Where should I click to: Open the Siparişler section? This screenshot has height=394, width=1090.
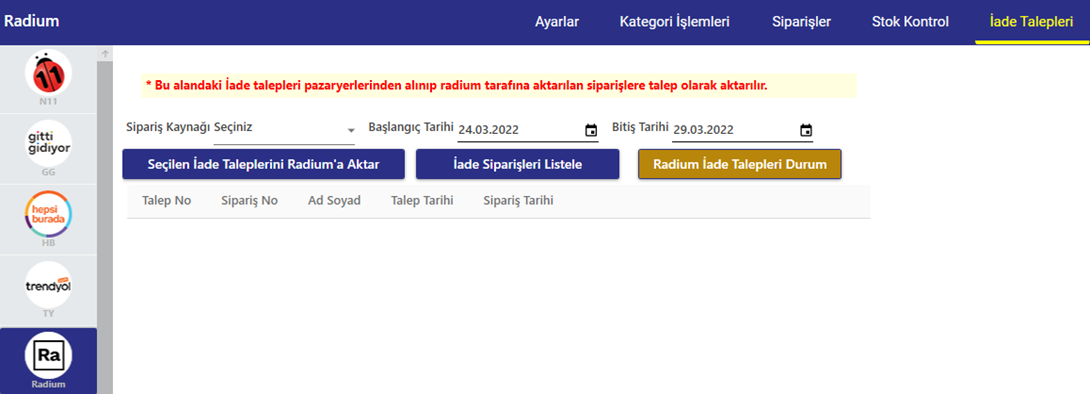802,22
